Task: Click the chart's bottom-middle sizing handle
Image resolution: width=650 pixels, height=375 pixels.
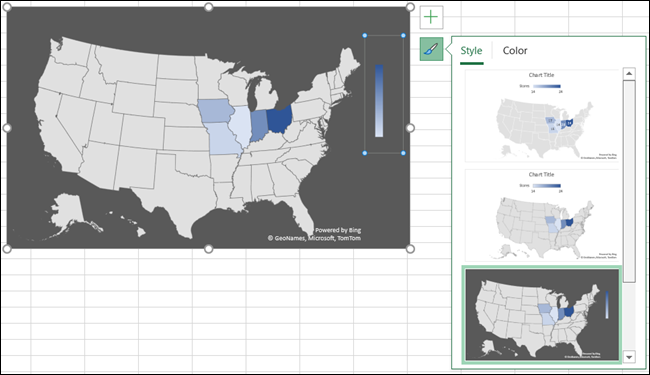Action: [x=209, y=249]
